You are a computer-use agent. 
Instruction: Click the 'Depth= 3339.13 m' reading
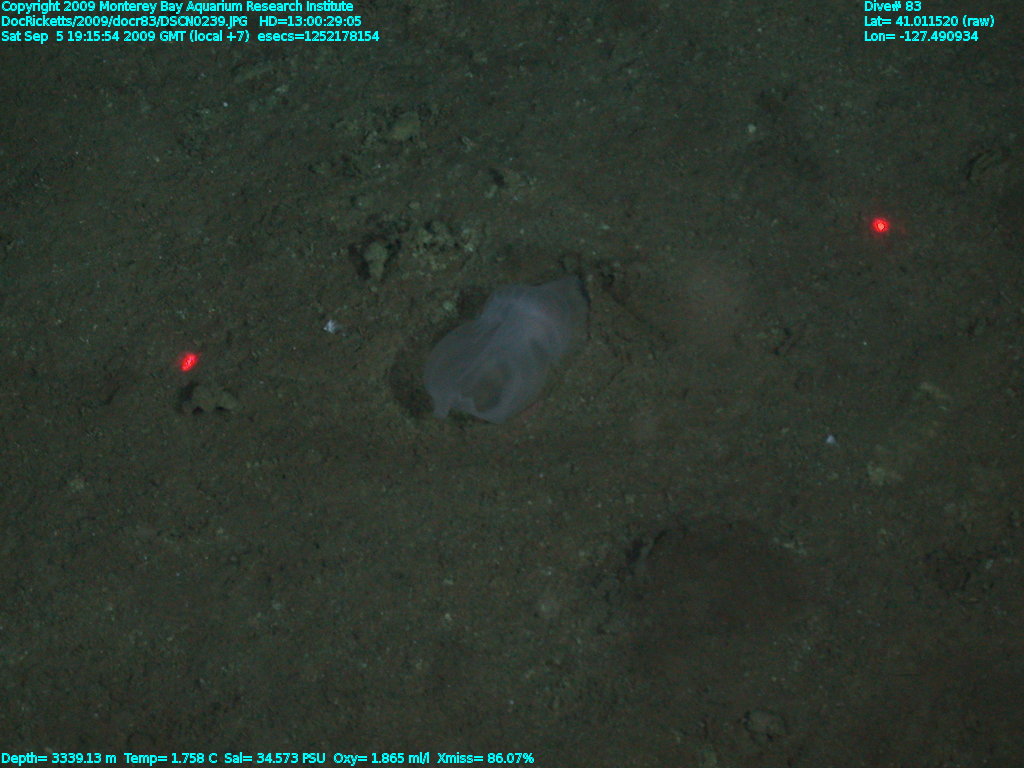tap(59, 758)
